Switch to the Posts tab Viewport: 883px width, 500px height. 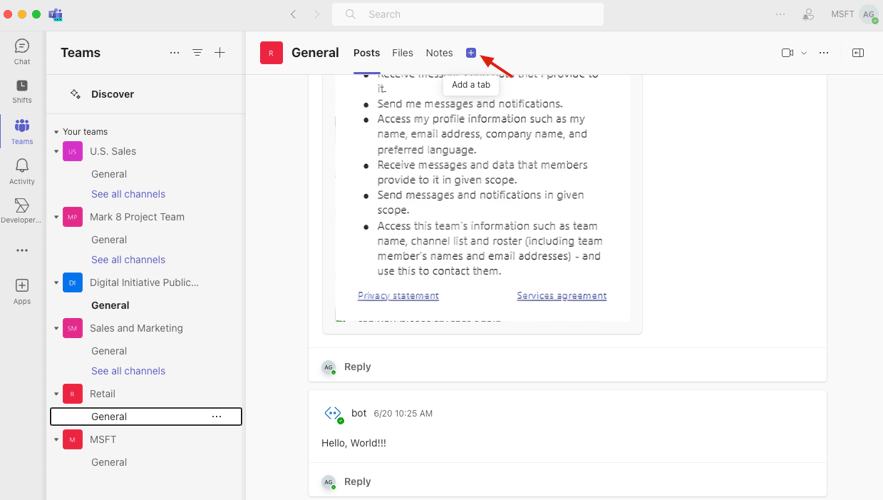(367, 53)
